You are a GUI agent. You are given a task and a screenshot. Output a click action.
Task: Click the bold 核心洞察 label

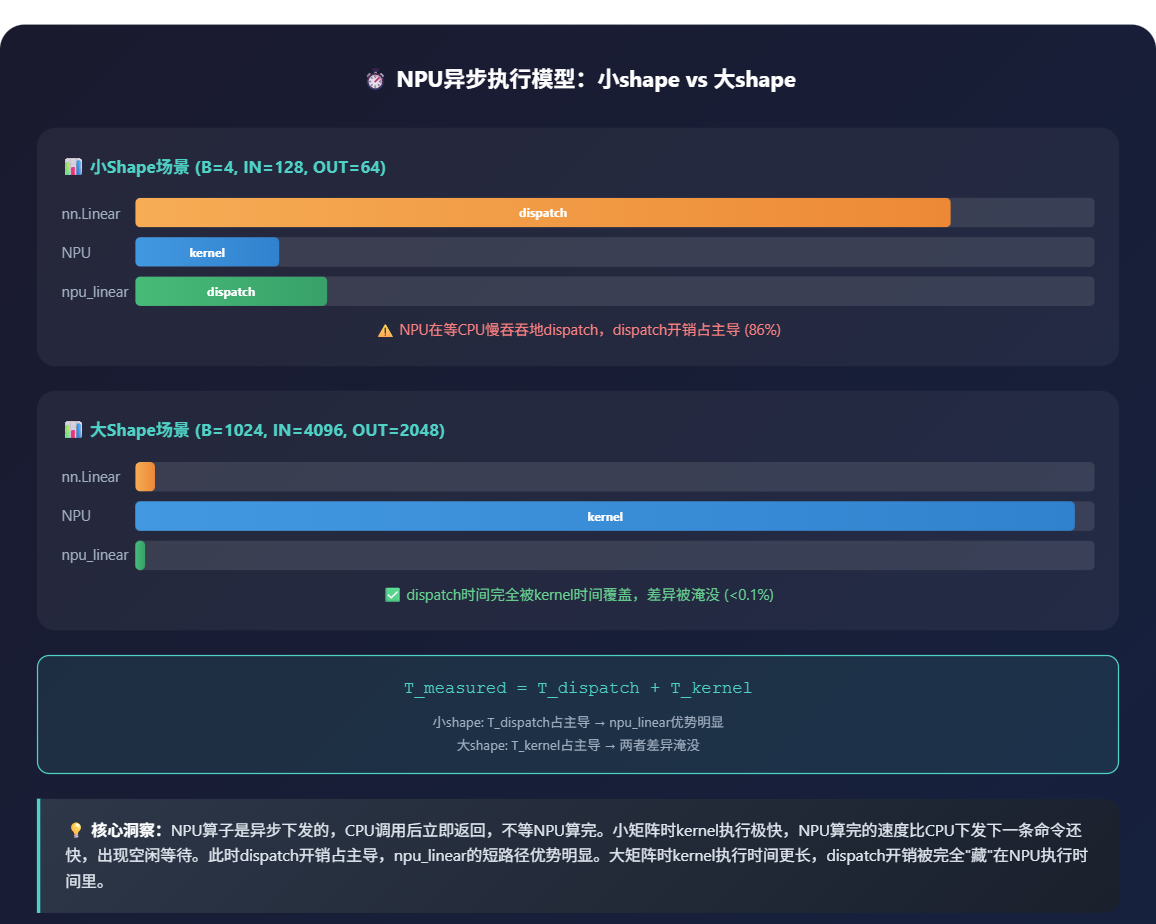pos(126,830)
